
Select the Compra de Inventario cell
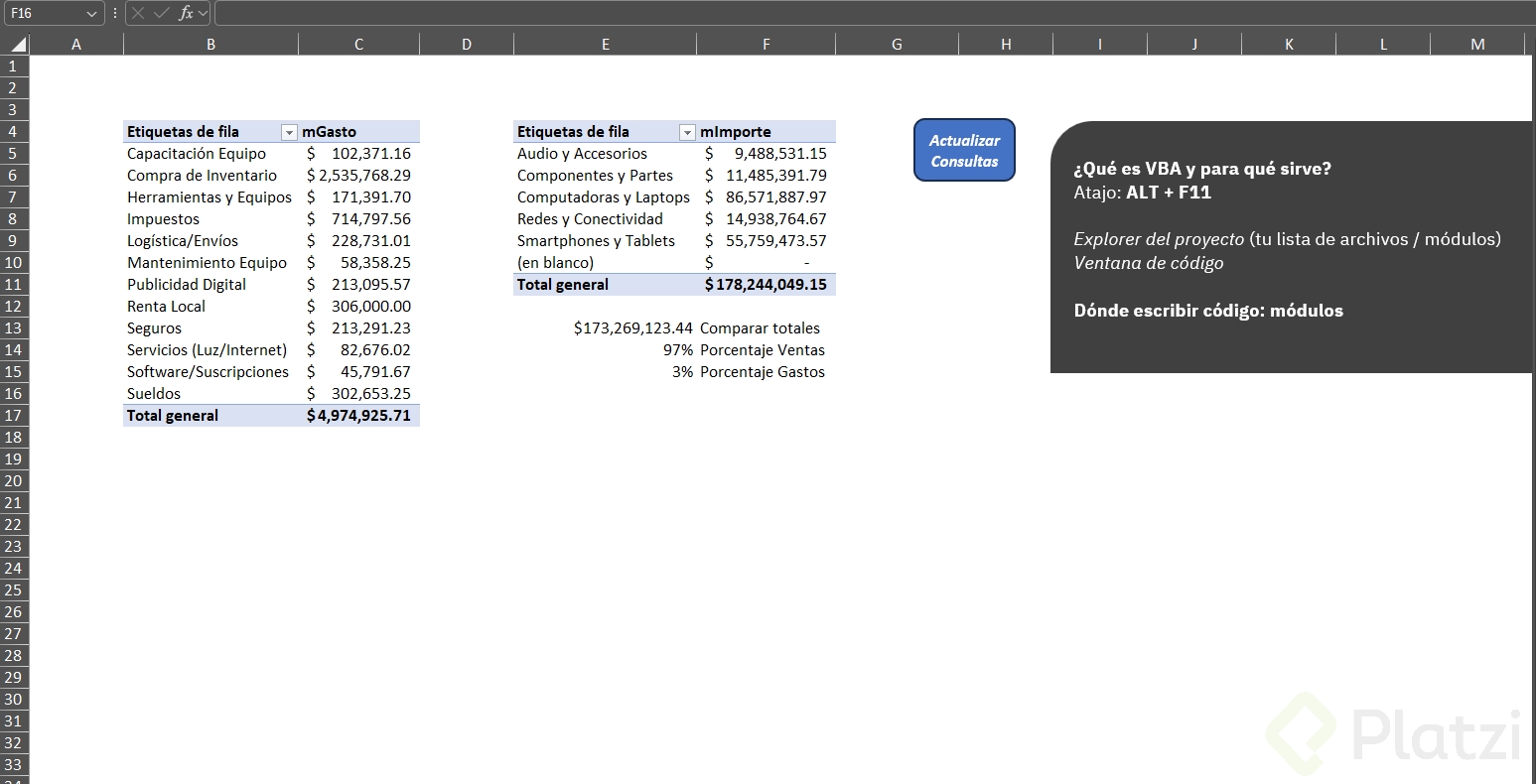tap(210, 176)
